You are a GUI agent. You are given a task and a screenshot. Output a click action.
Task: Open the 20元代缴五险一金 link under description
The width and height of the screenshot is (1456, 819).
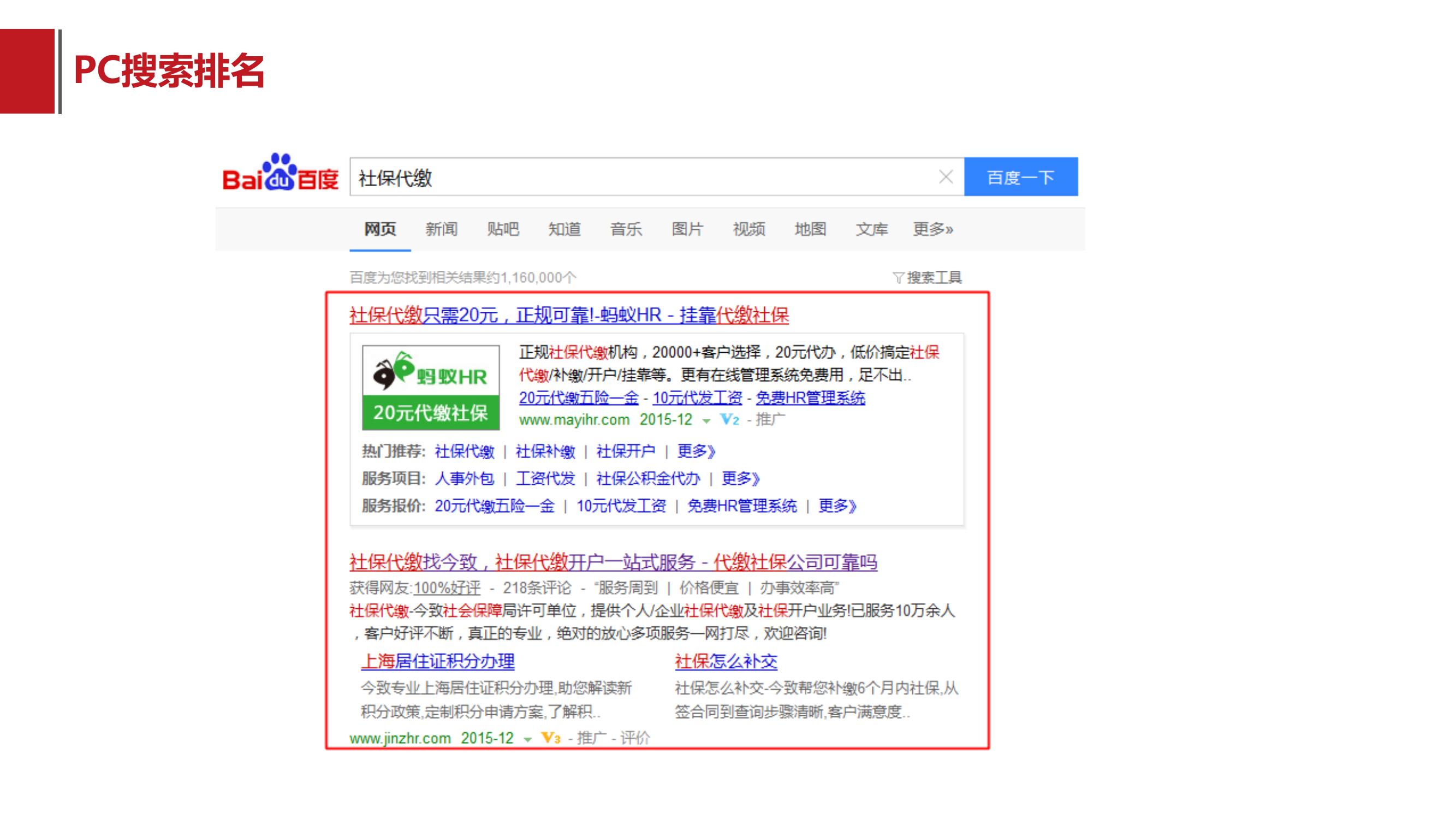click(x=579, y=398)
